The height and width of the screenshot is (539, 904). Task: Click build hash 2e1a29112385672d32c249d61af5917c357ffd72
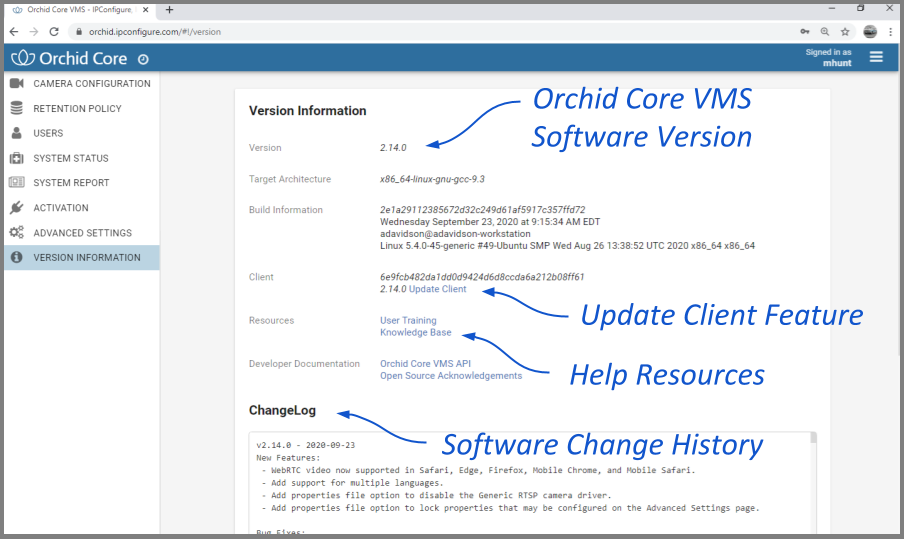pyautogui.click(x=483, y=210)
